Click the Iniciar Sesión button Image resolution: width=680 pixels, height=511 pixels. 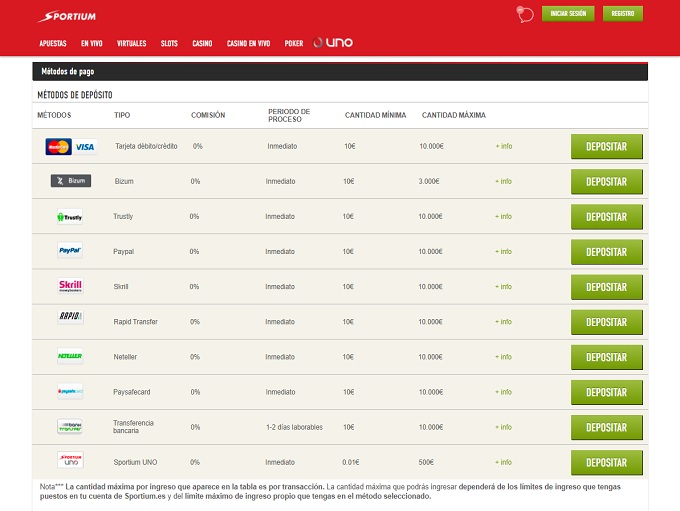[568, 14]
